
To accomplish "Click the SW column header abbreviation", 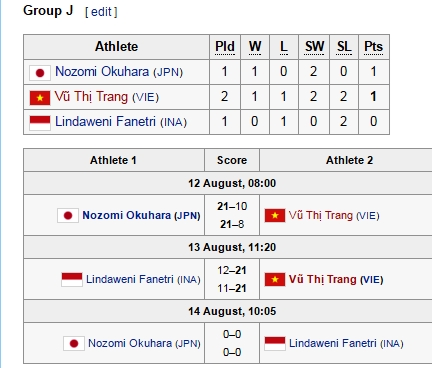I will coord(314,47).
